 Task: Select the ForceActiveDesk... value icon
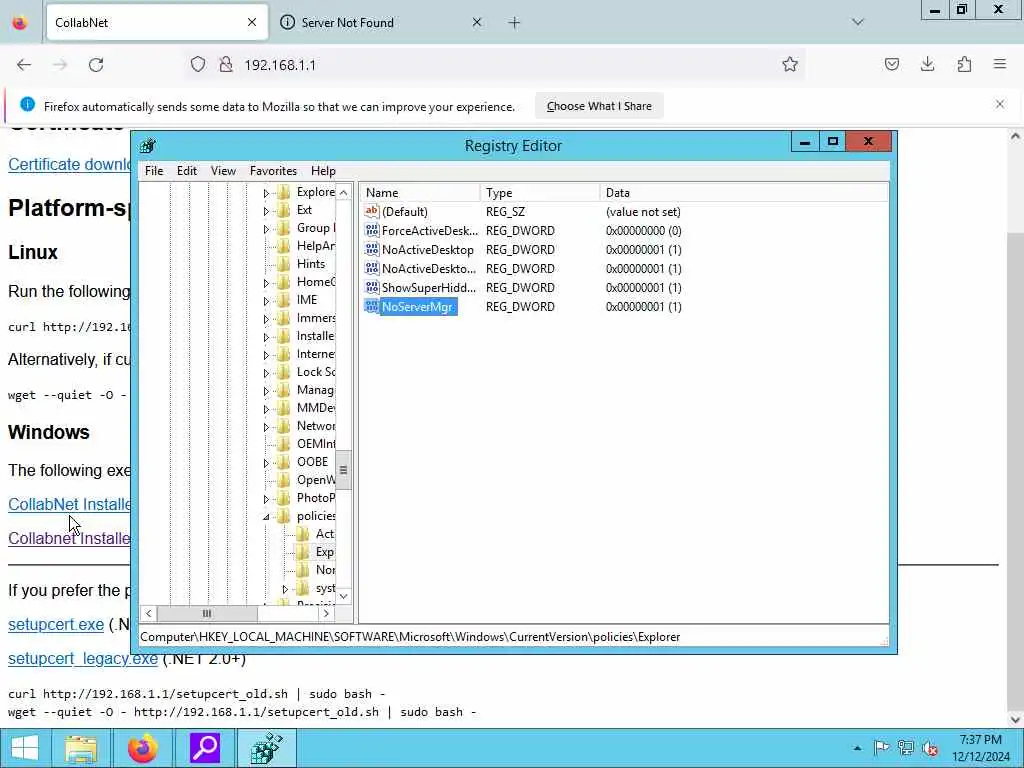[372, 230]
